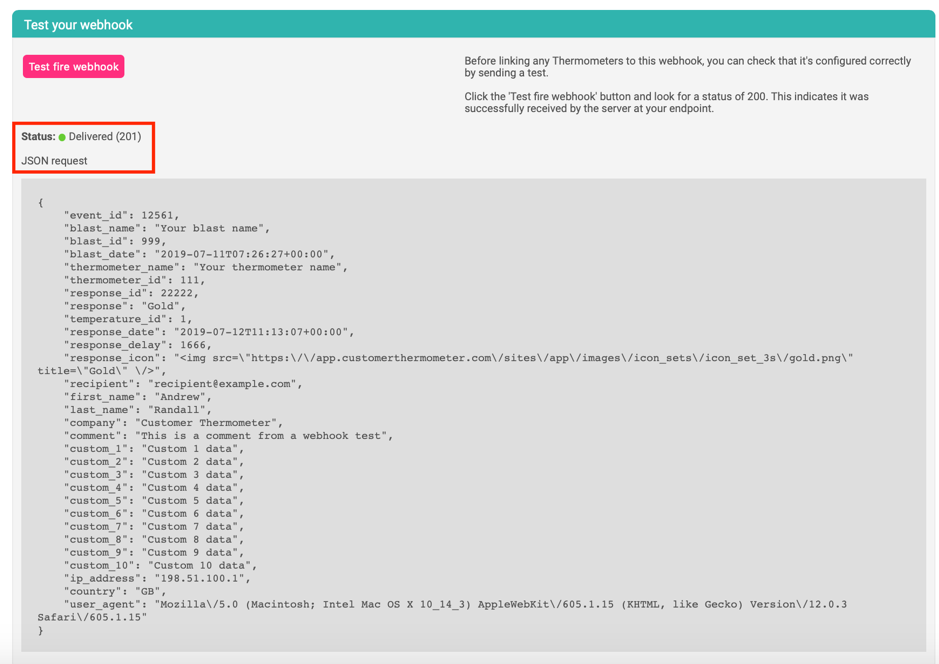The height and width of the screenshot is (664, 939).
Task: Click the comment line in JSON
Action: pos(228,436)
